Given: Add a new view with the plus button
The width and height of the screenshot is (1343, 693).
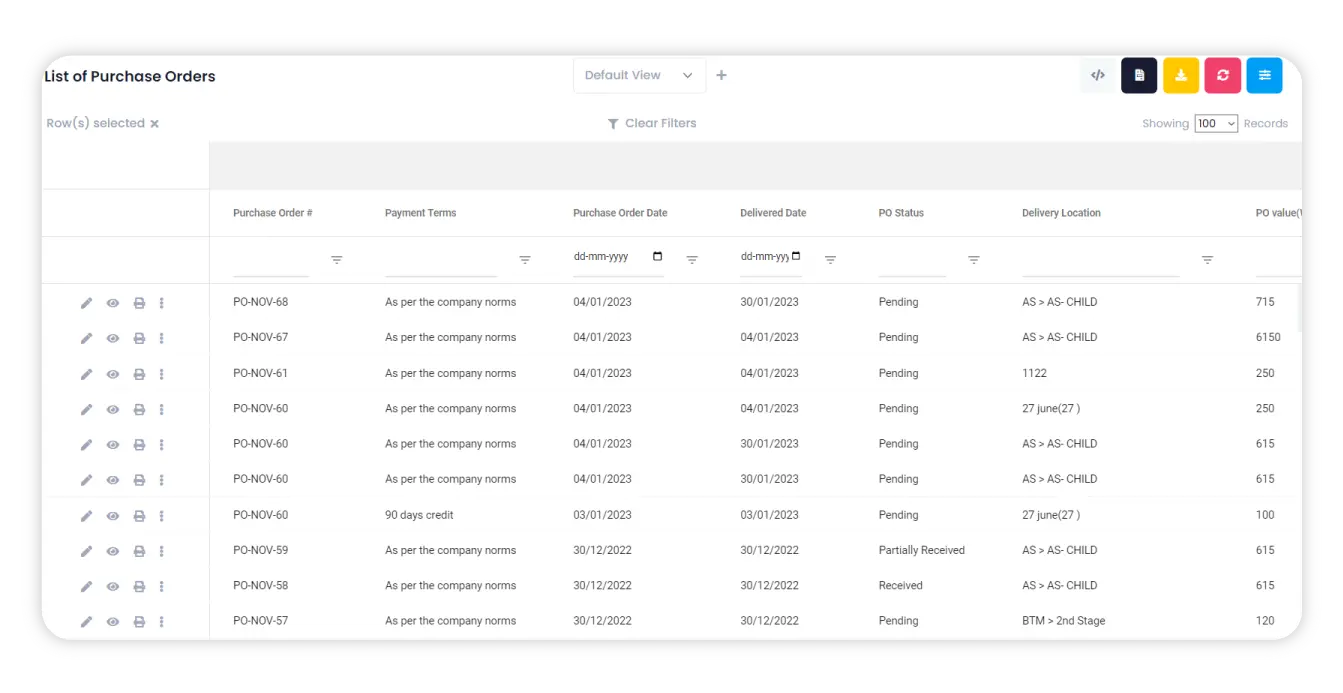Looking at the screenshot, I should pyautogui.click(x=721, y=74).
